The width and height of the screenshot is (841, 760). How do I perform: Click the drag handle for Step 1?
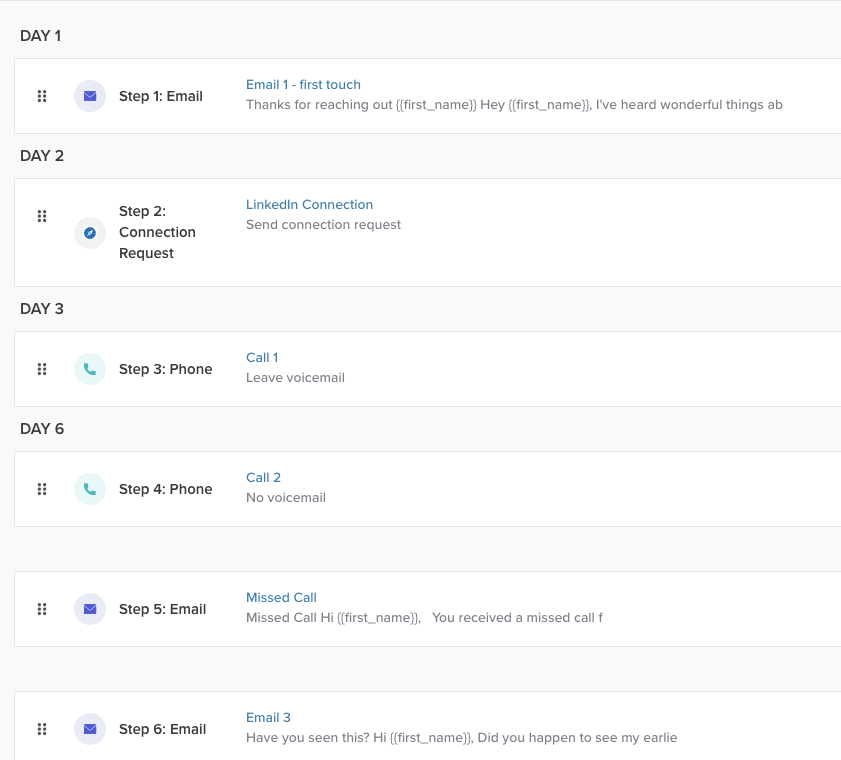pos(42,96)
